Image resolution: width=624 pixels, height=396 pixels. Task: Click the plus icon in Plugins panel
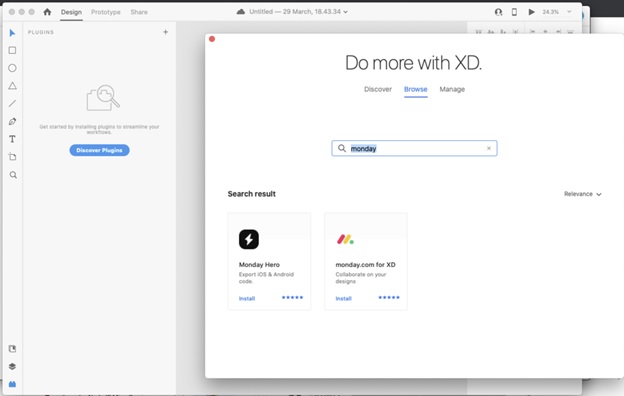click(x=166, y=32)
